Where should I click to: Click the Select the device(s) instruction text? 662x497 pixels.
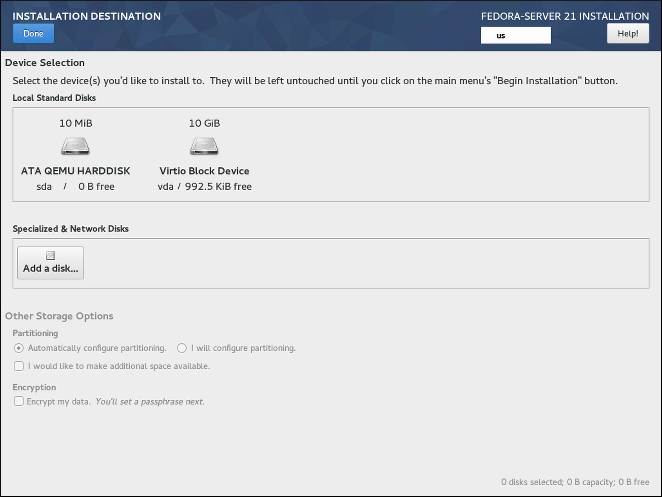pyautogui.click(x=315, y=81)
